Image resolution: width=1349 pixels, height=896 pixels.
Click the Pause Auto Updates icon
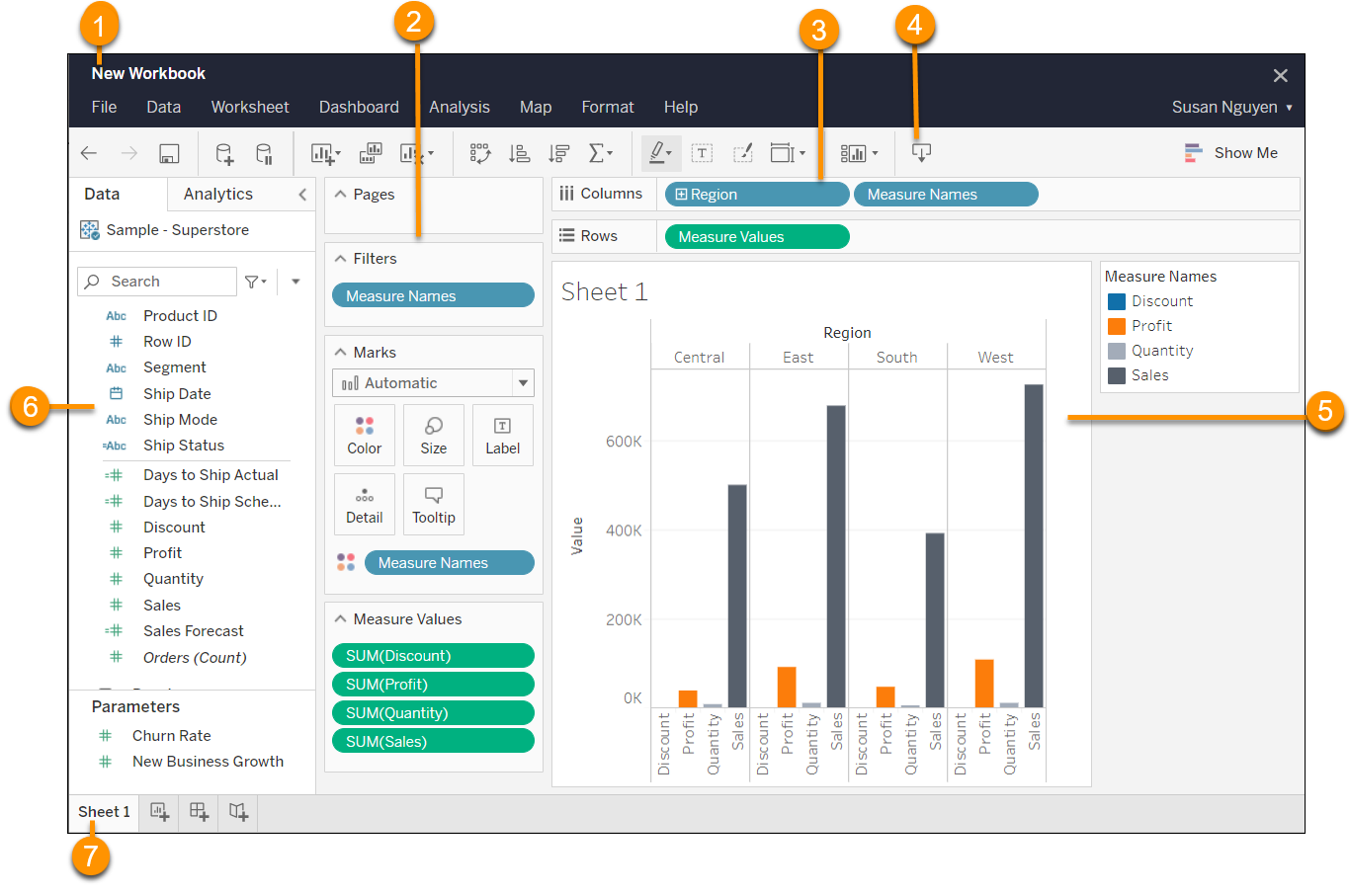tap(264, 153)
